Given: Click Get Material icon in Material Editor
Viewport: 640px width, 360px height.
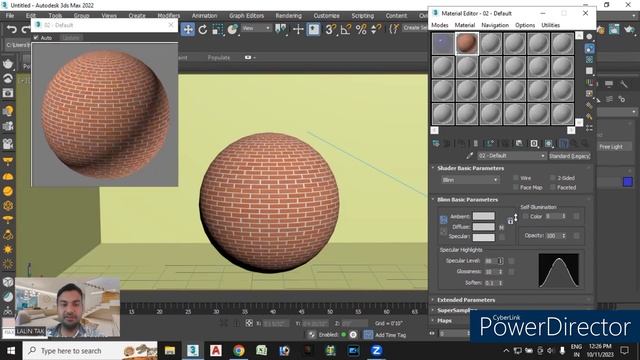Looking at the screenshot, I should click(x=436, y=143).
